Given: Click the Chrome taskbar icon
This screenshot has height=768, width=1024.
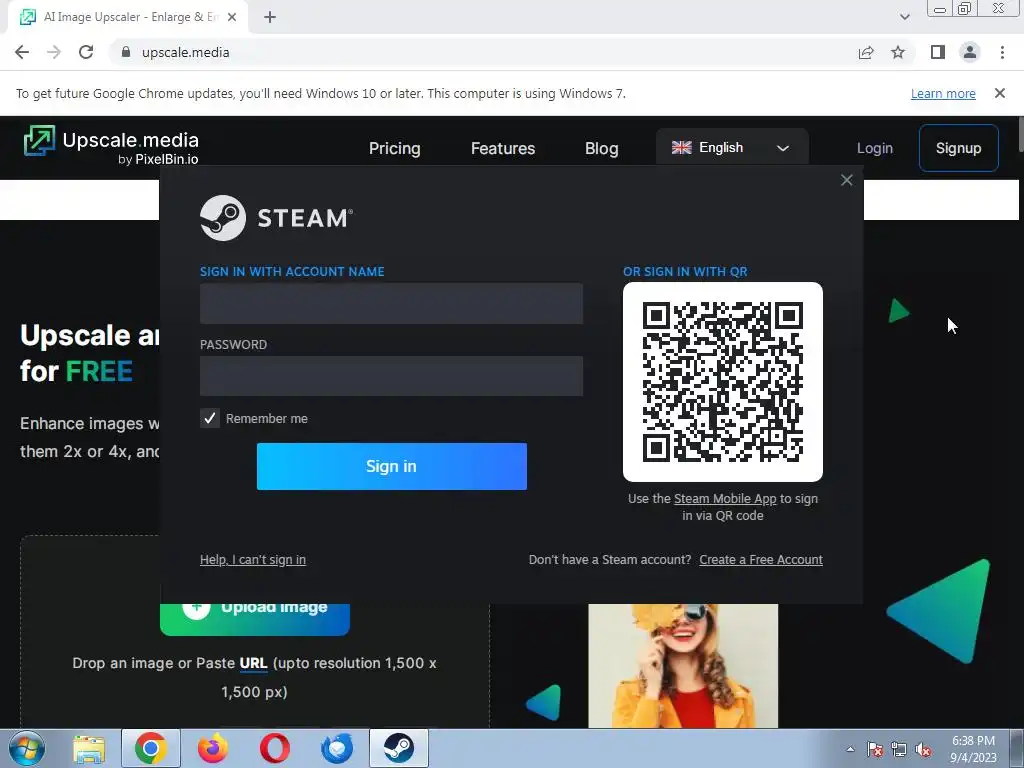Looking at the screenshot, I should tap(151, 748).
